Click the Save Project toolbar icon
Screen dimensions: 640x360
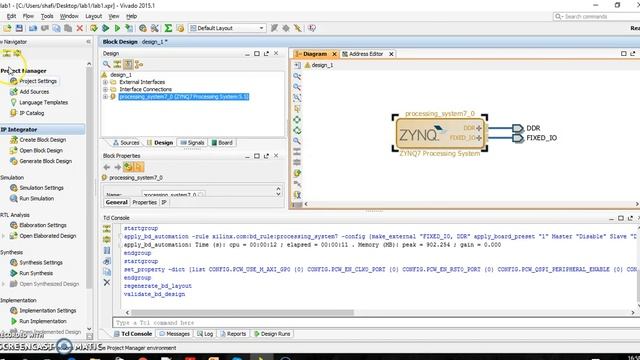pos(19,28)
